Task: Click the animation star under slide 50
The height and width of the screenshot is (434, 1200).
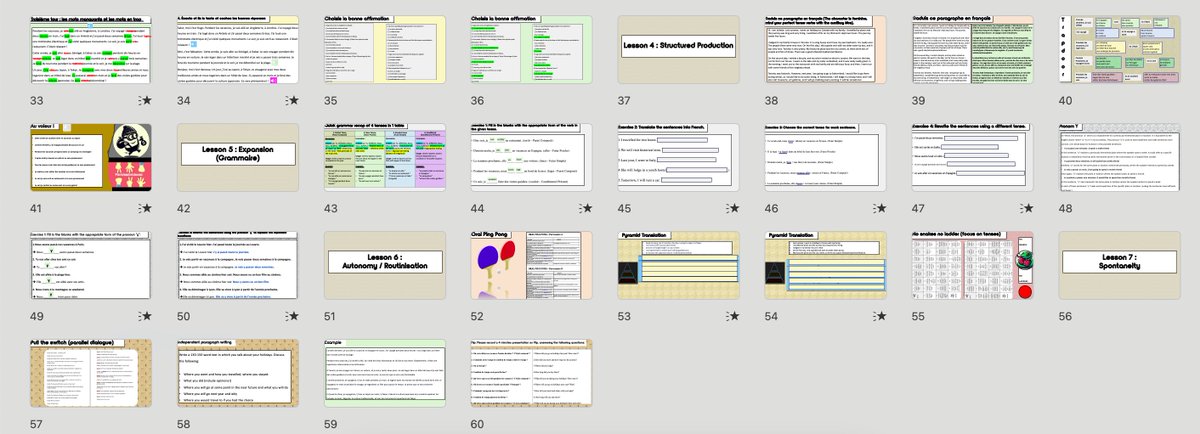Action: click(292, 315)
